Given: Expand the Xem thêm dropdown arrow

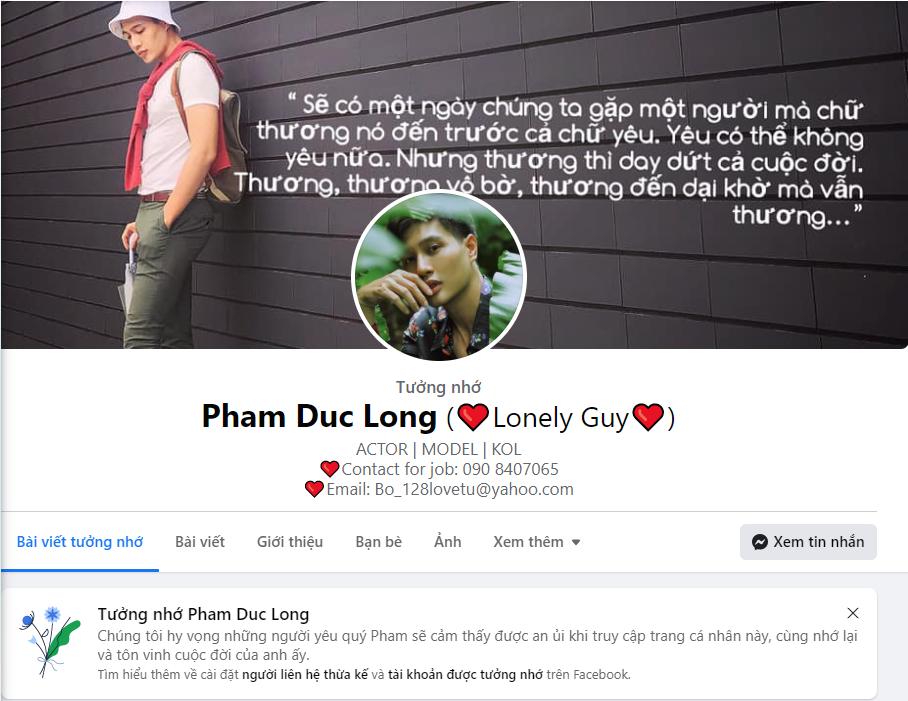Looking at the screenshot, I should click(x=576, y=542).
